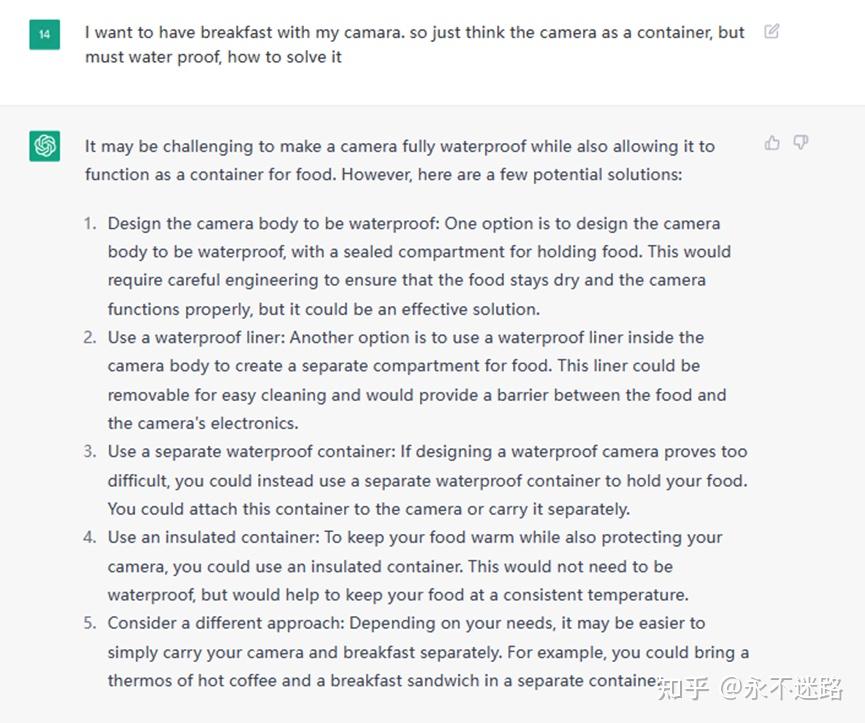Click the list number 5 marker
This screenshot has height=723, width=865.
click(90, 623)
